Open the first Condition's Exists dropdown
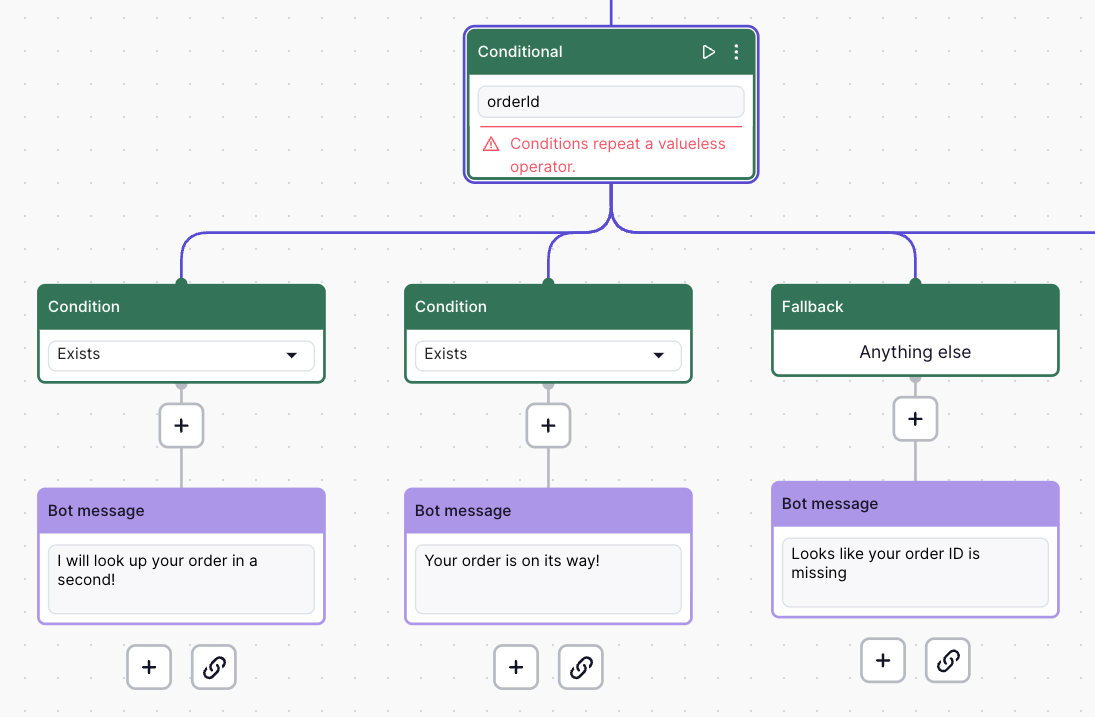Viewport: 1095px width, 717px height. (x=181, y=355)
